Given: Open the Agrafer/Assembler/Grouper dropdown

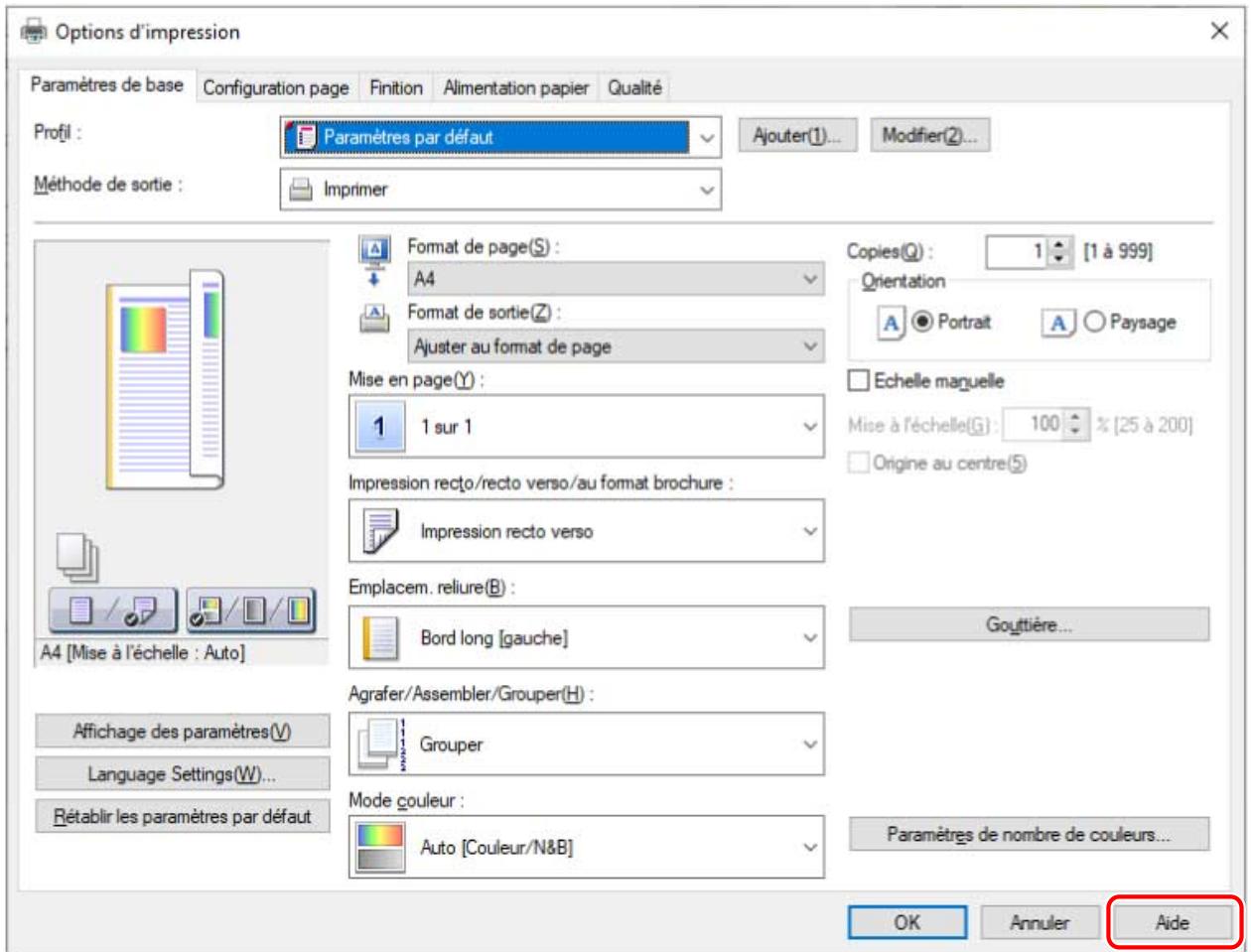Looking at the screenshot, I should tap(586, 744).
